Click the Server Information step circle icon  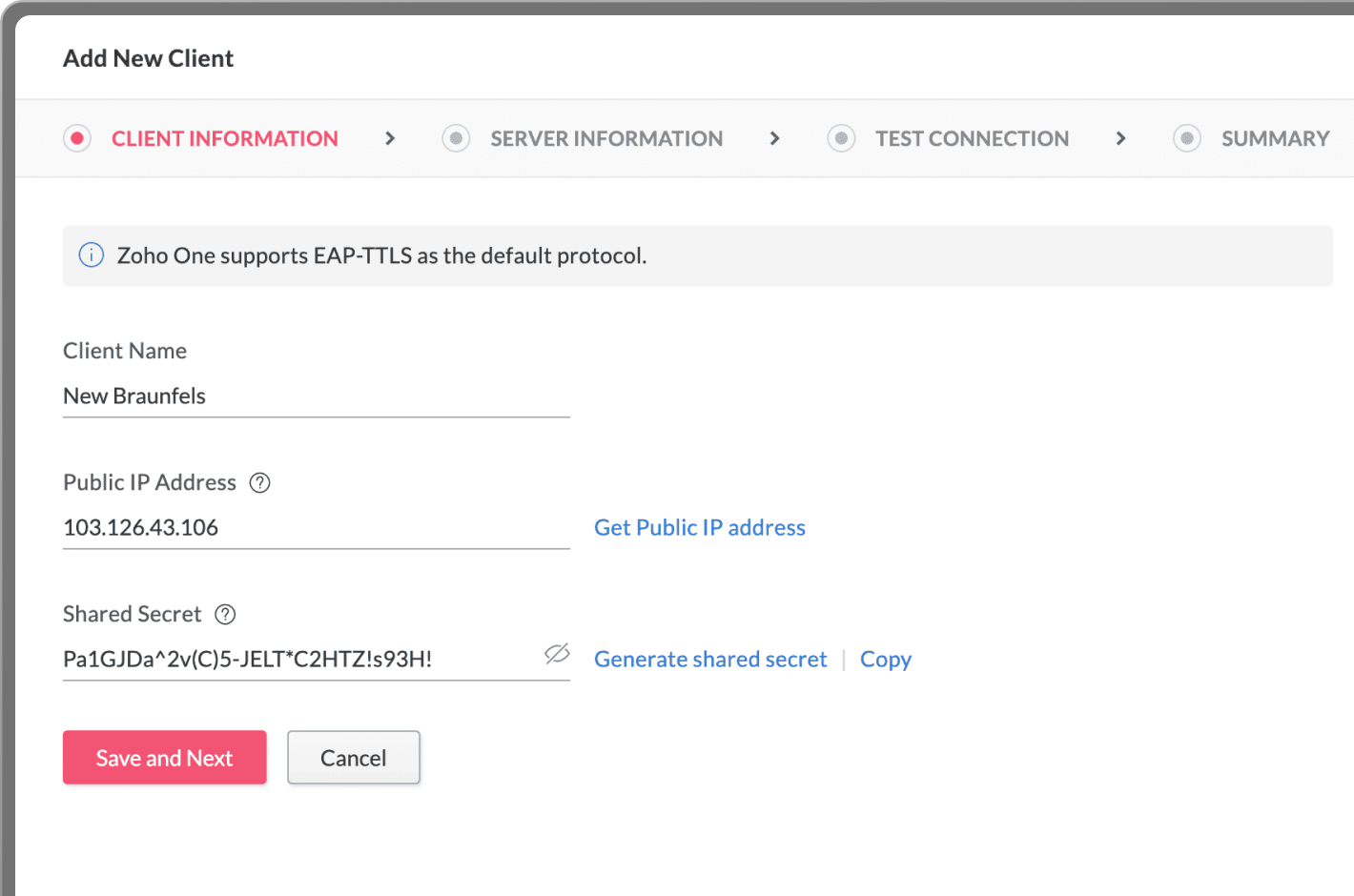click(x=456, y=138)
